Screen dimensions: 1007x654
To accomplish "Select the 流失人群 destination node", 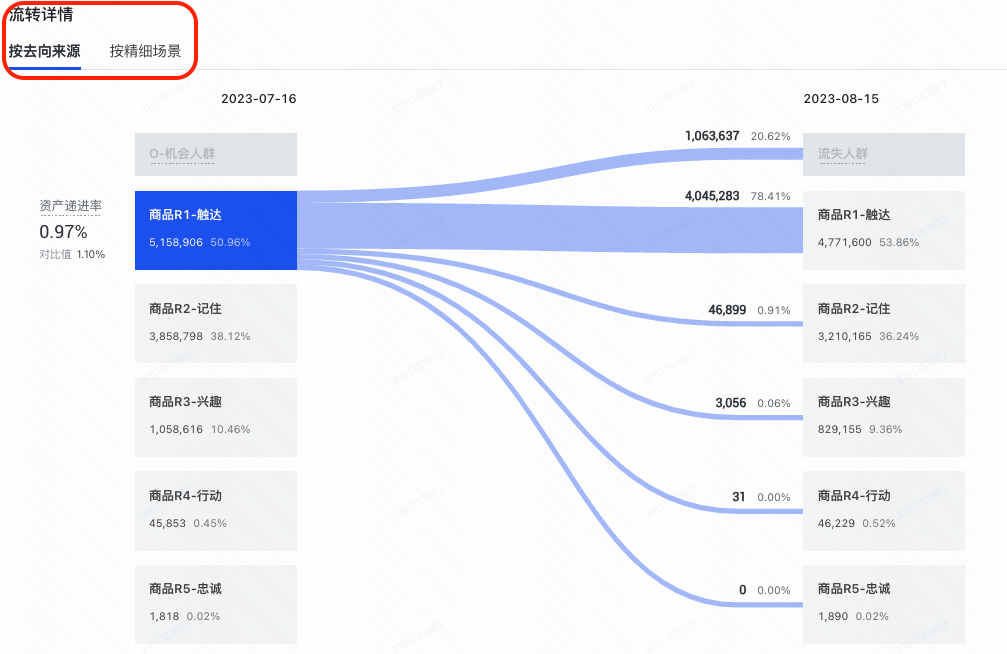I will point(884,154).
